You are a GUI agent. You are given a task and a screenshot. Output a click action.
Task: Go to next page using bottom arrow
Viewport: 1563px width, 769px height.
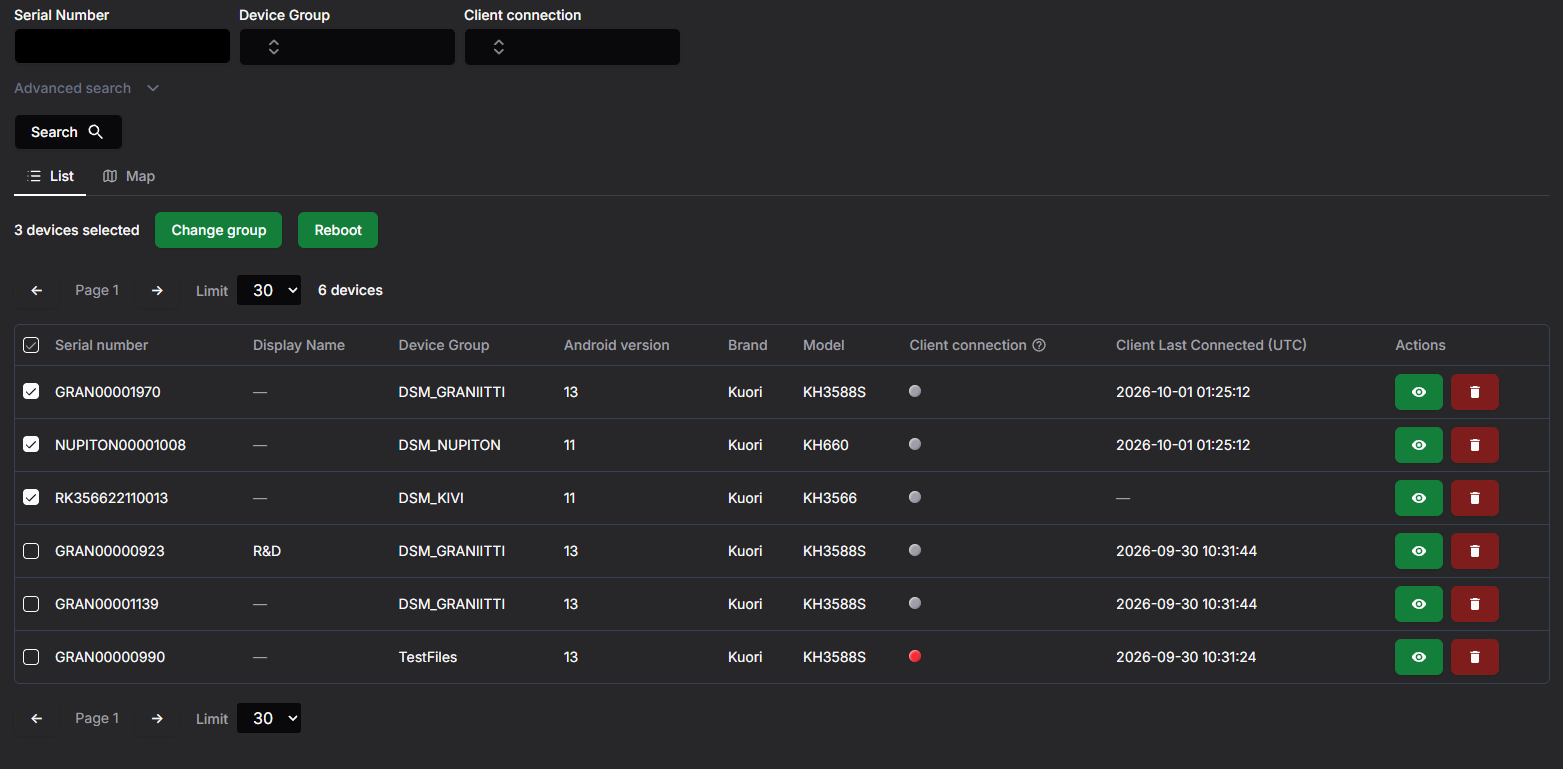[x=157, y=718]
